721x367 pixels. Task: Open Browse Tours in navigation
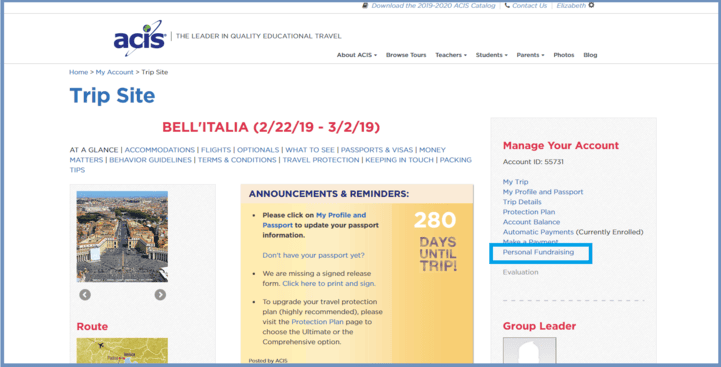coord(406,55)
